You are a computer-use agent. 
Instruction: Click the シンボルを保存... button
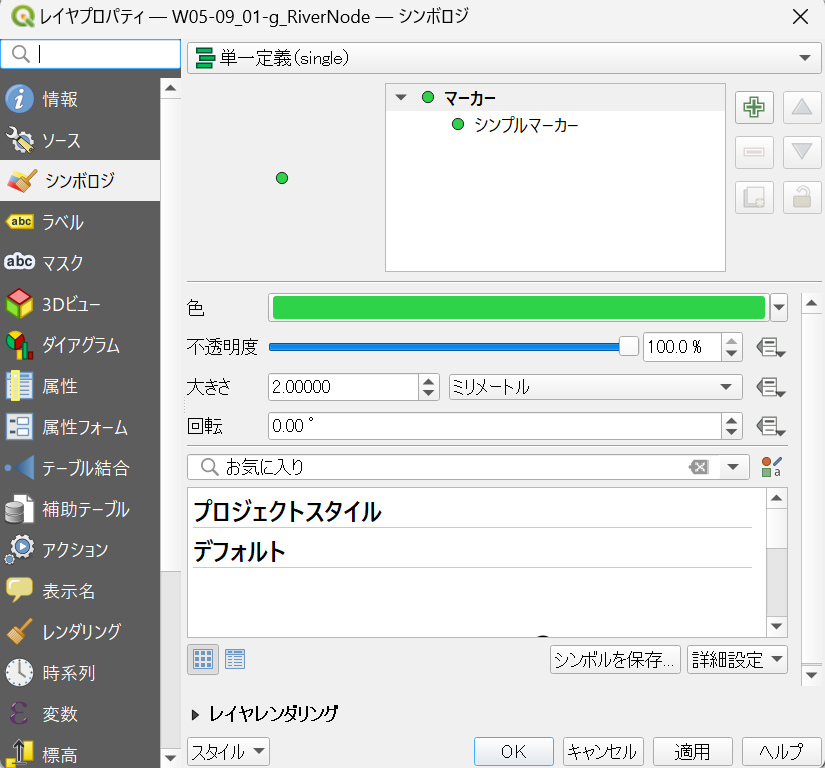(x=615, y=660)
